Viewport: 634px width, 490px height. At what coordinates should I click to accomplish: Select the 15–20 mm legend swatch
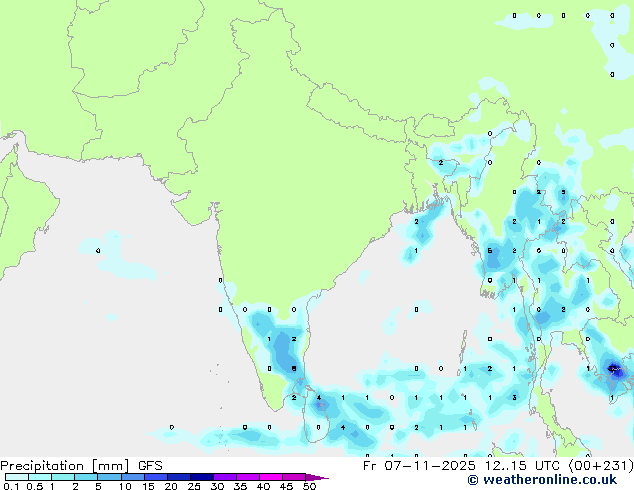[156, 477]
